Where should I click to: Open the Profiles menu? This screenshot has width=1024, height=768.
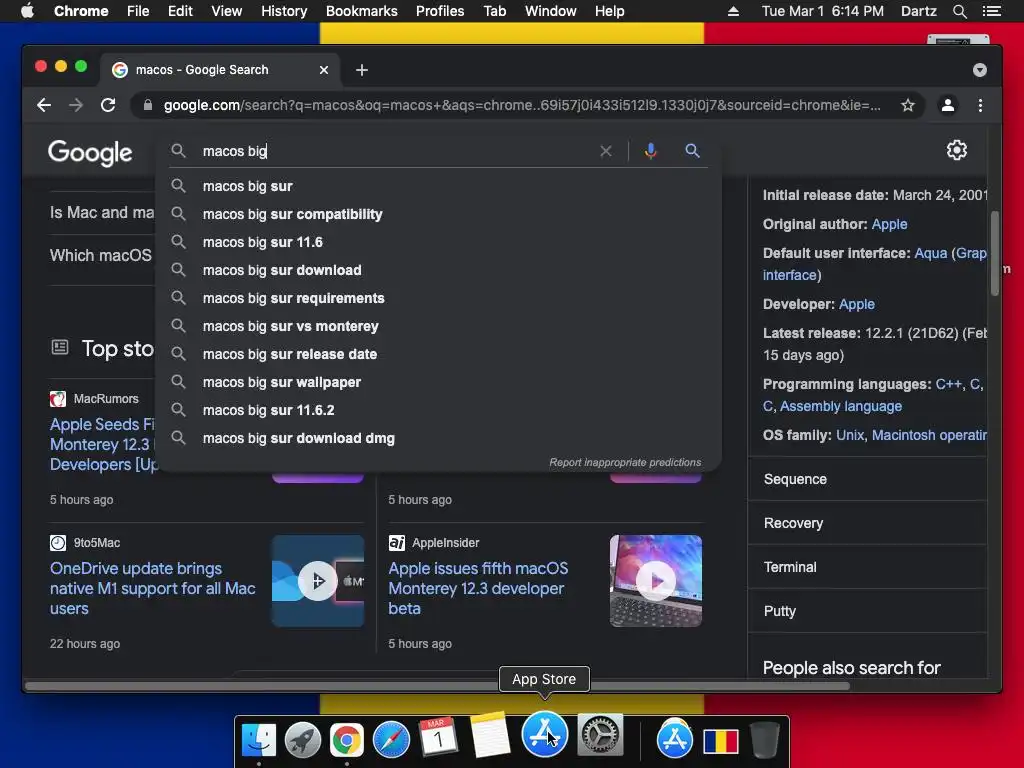pyautogui.click(x=440, y=11)
